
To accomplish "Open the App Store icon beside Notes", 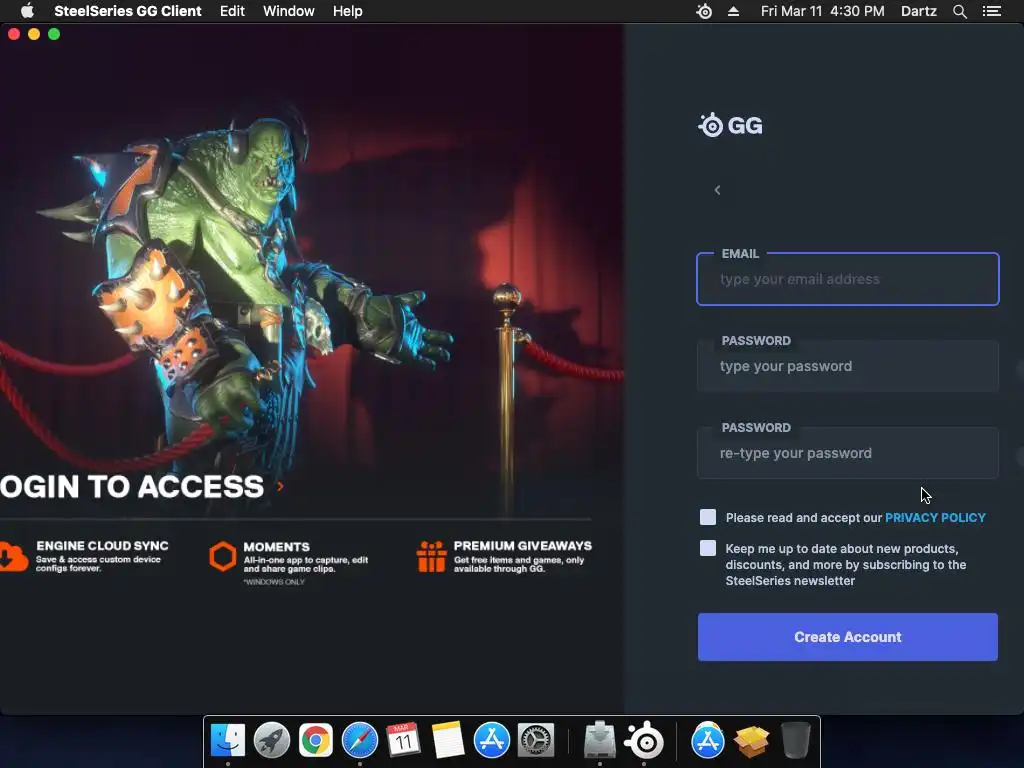I will tap(492, 741).
